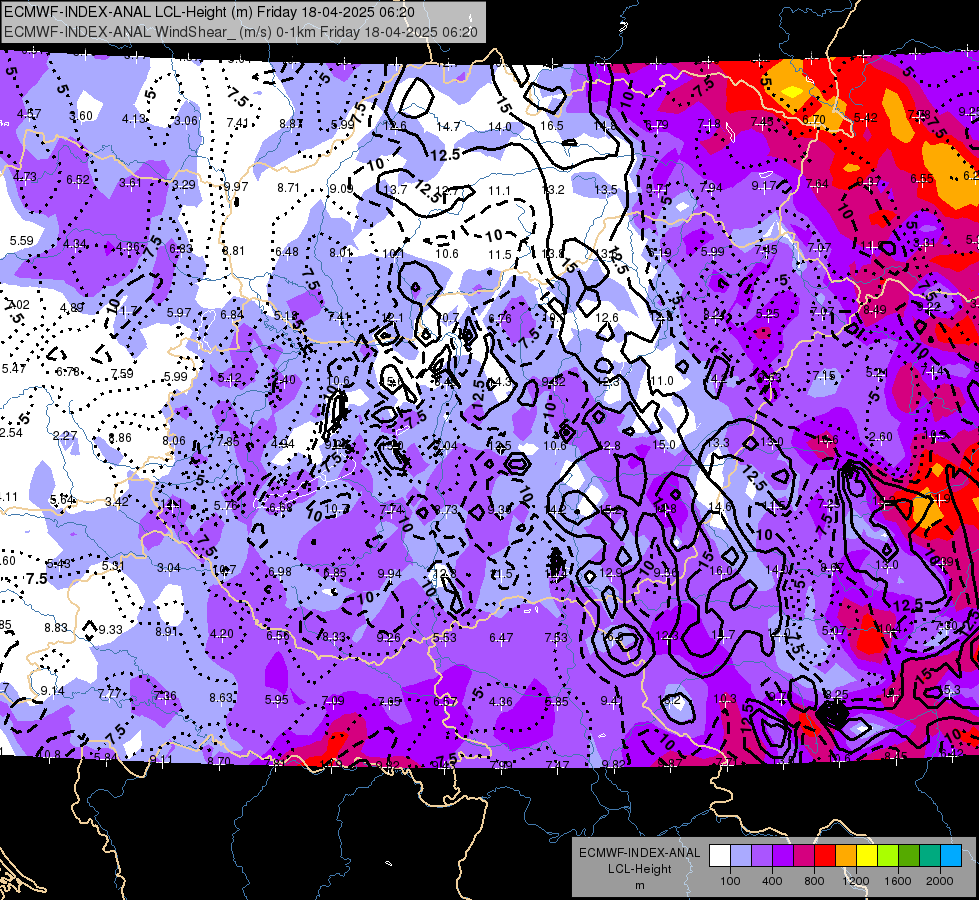Click the wind shear value 3.29
The height and width of the screenshot is (900, 979).
[184, 184]
